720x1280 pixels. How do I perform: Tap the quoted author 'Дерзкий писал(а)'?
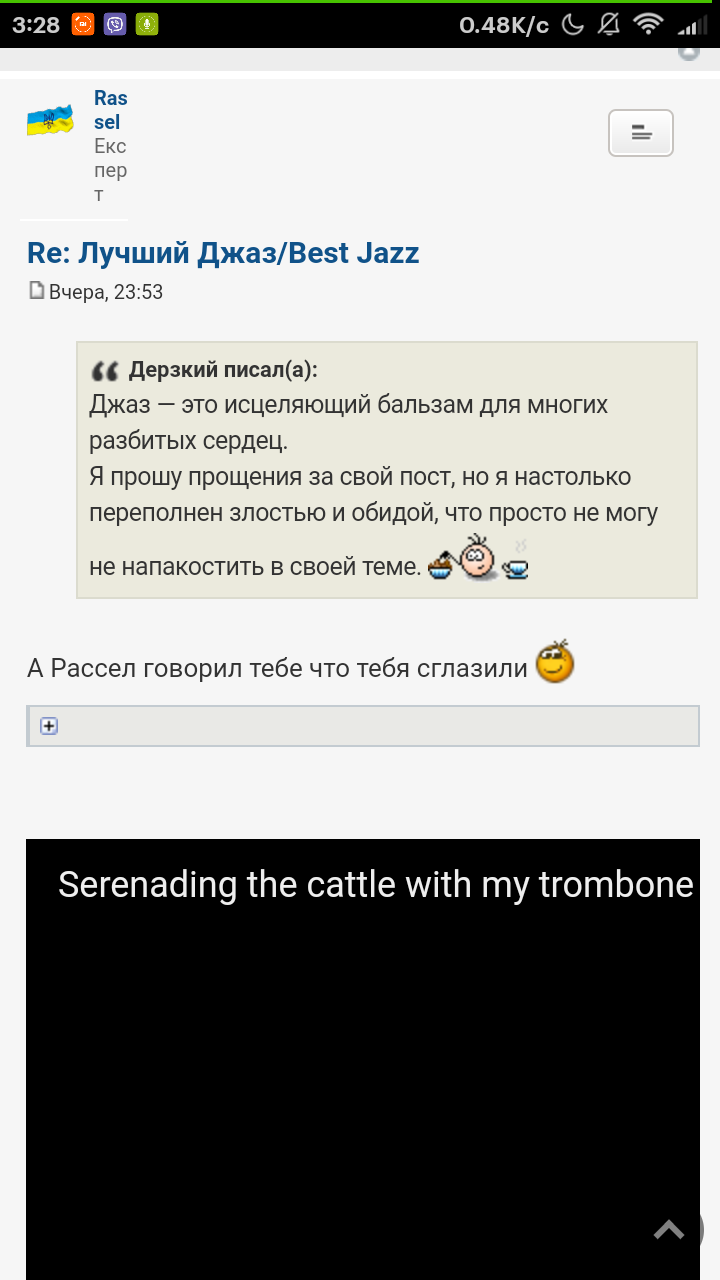point(223,370)
